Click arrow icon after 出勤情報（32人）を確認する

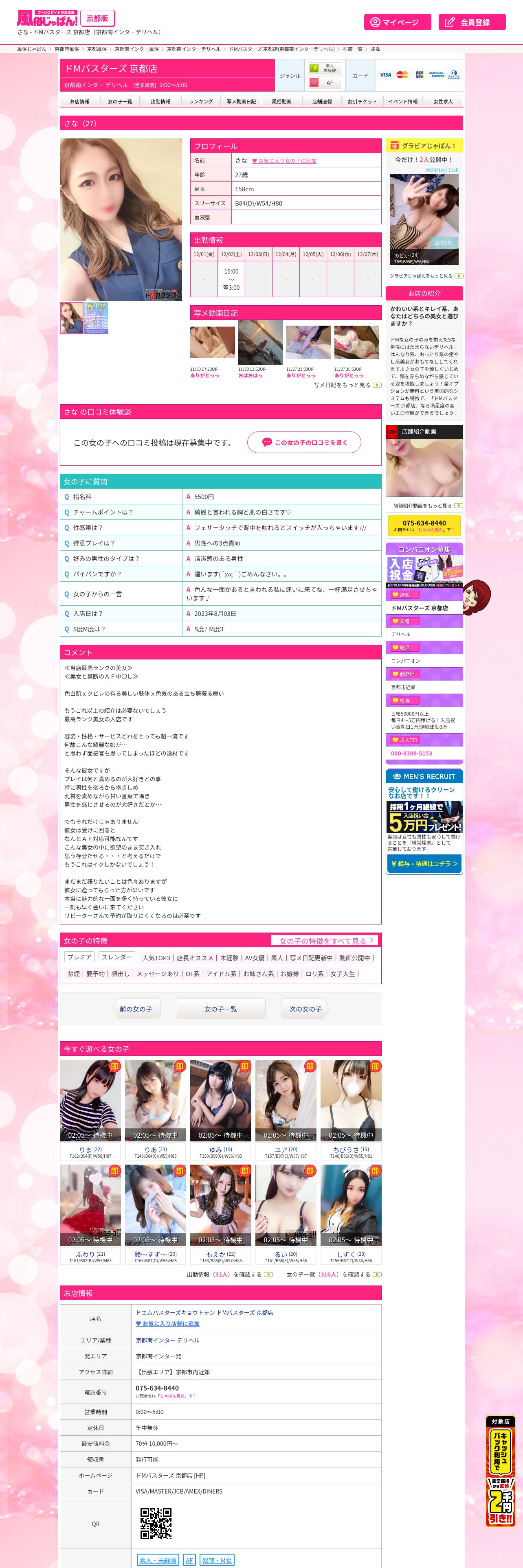pos(268,1274)
